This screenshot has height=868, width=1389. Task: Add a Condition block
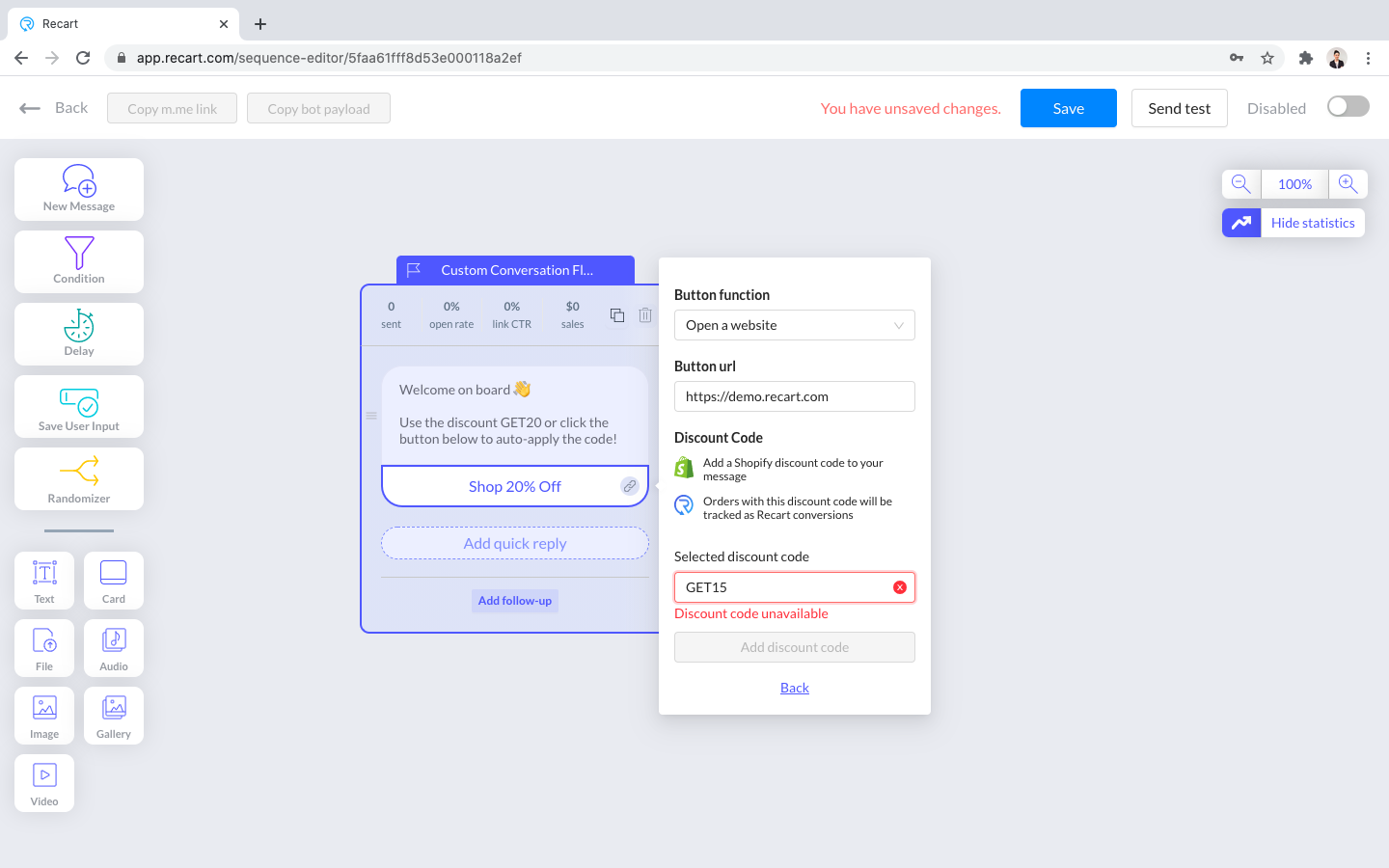pyautogui.click(x=79, y=261)
